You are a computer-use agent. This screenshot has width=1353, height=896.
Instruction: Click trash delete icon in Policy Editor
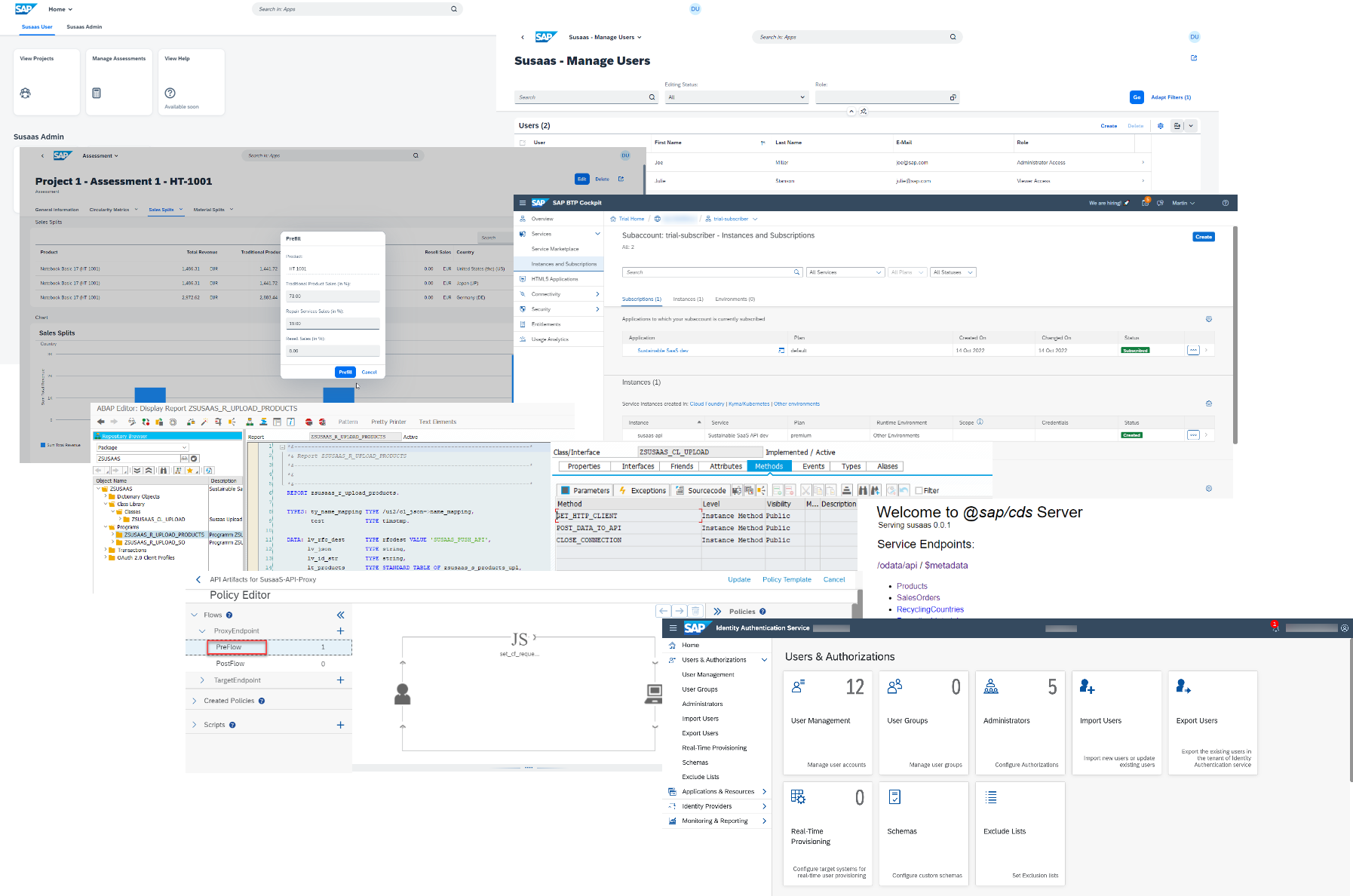click(696, 611)
